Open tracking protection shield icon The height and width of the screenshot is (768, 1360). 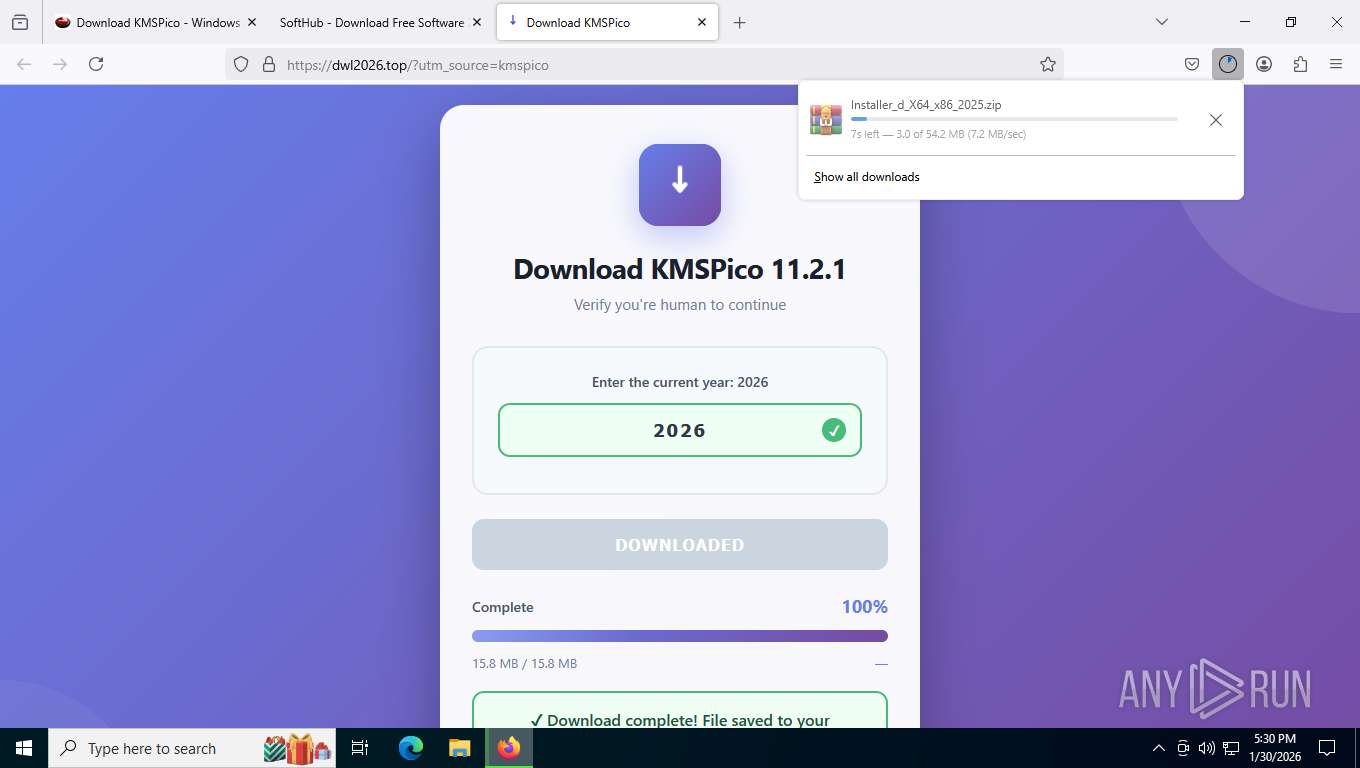241,64
